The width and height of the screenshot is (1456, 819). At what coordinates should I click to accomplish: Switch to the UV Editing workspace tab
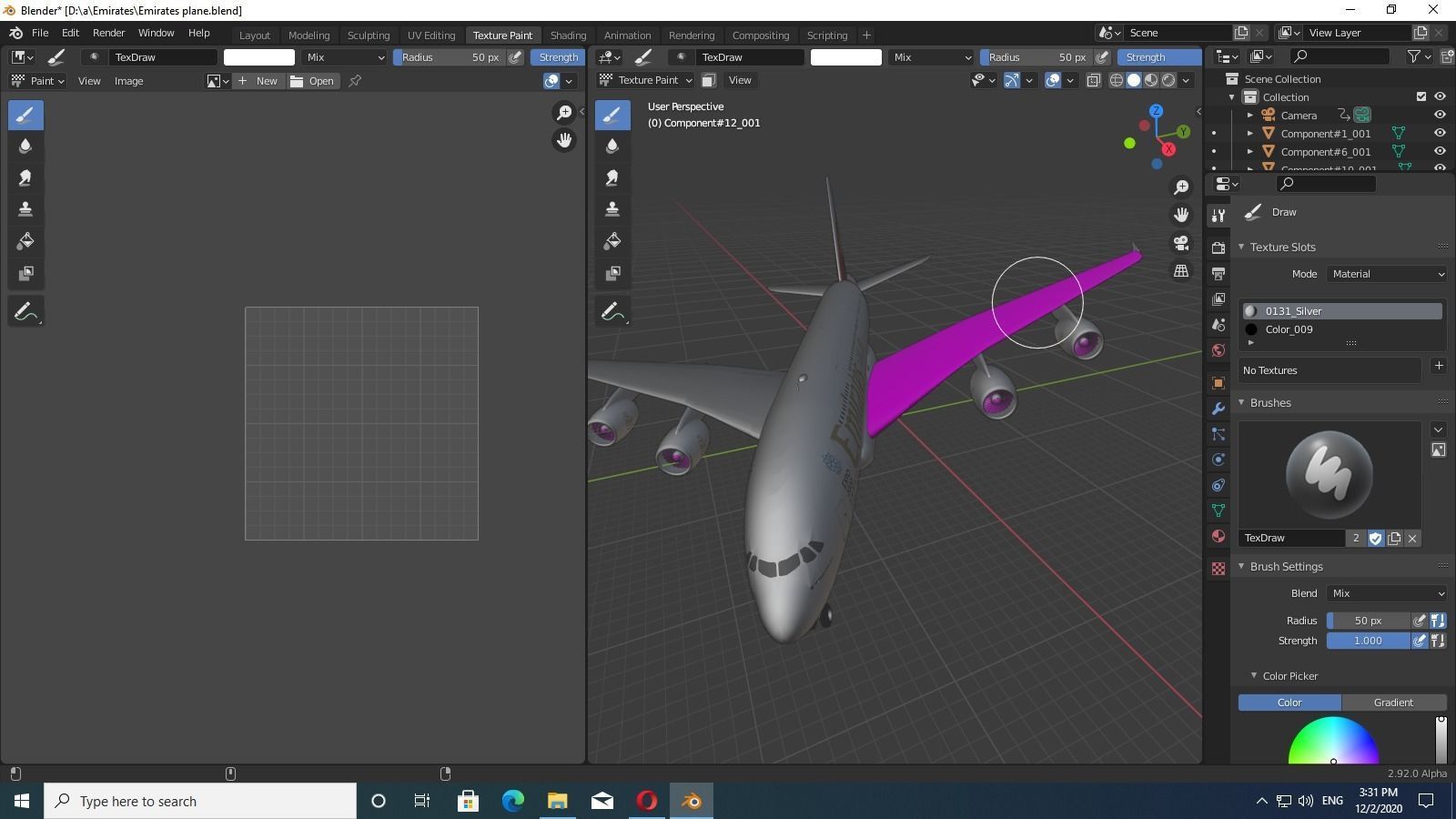[x=431, y=35]
